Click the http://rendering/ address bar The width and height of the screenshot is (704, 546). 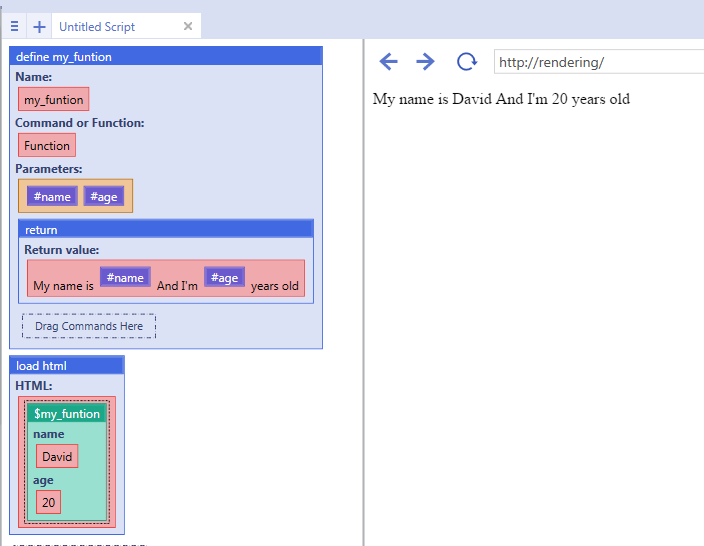tap(598, 62)
